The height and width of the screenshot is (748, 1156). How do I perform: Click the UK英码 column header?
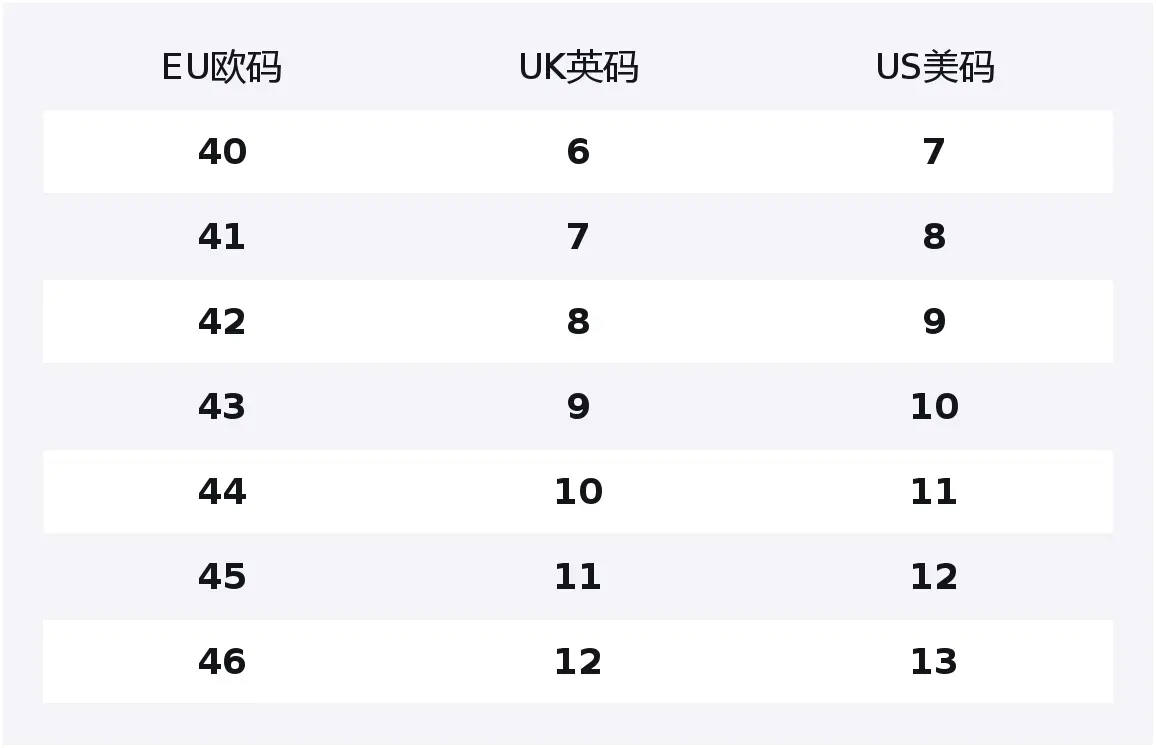[x=578, y=67]
